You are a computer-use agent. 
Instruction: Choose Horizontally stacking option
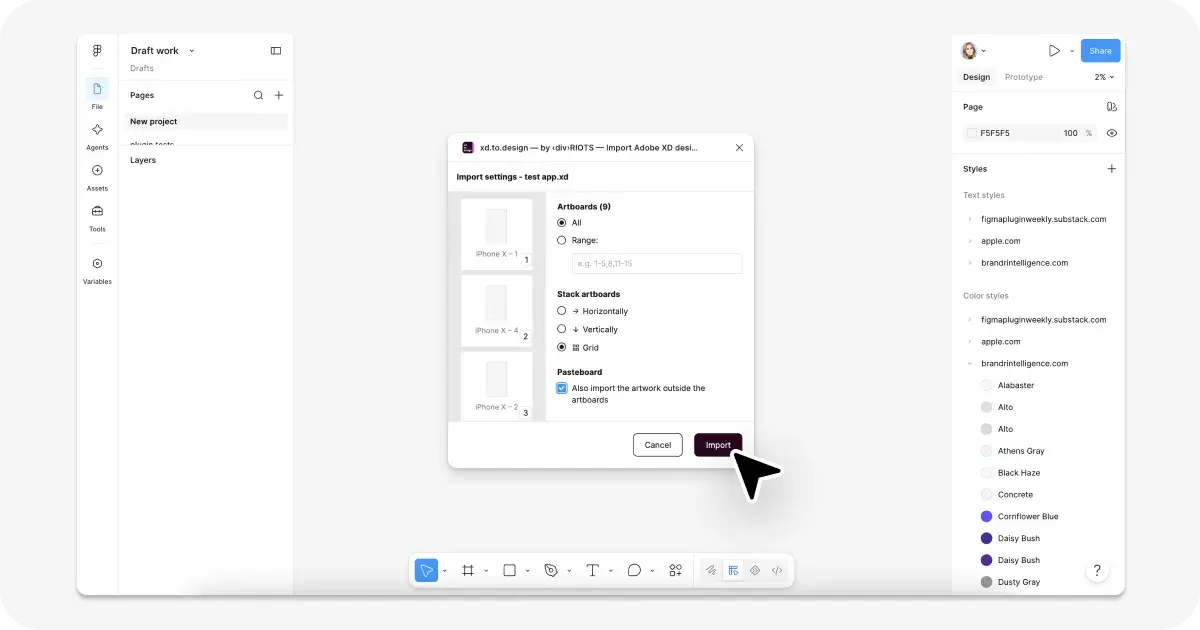coord(562,311)
